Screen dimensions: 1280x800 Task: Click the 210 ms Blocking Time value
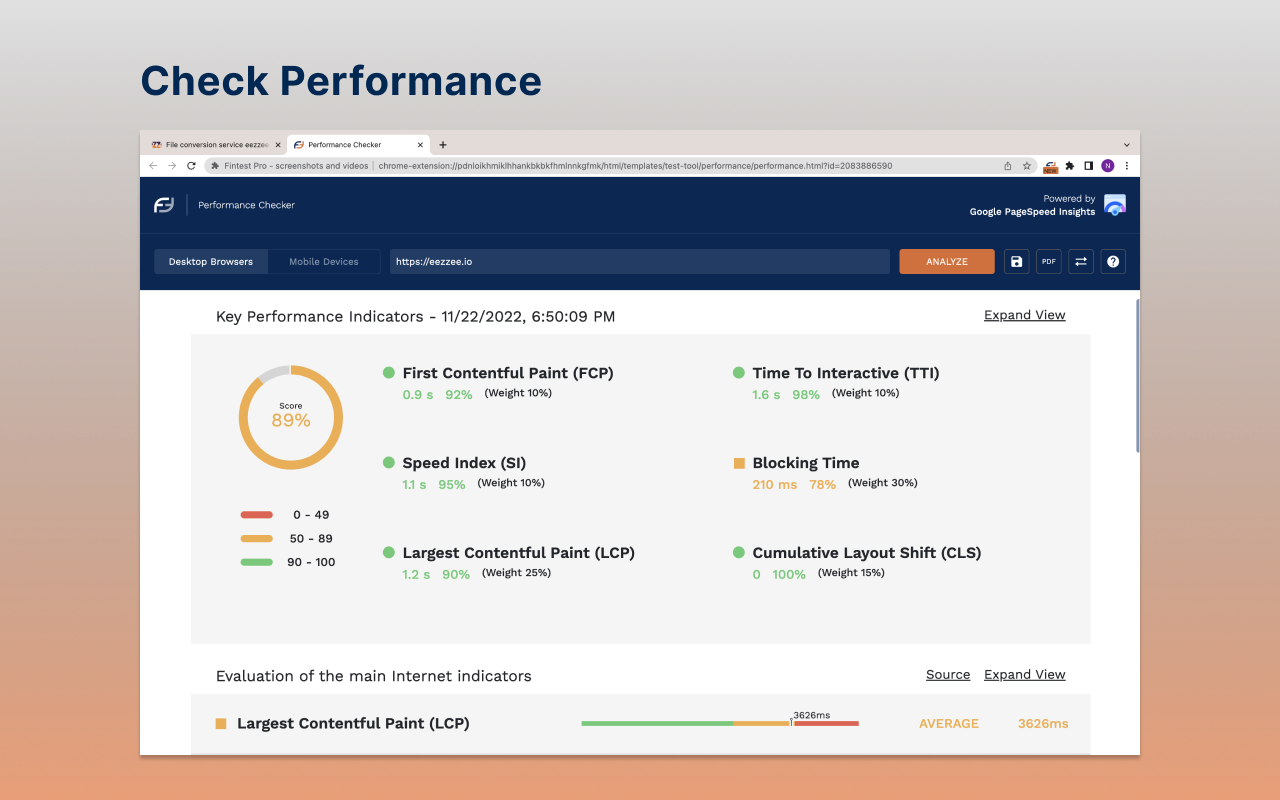[x=775, y=485]
